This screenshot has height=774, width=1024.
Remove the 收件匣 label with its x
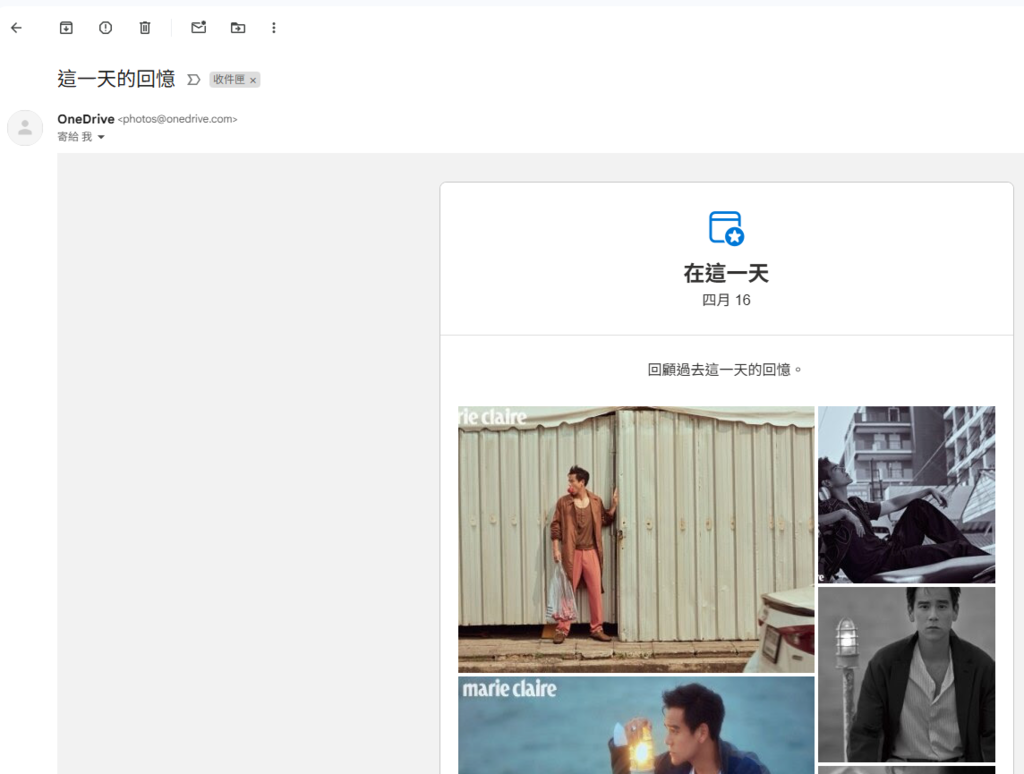tap(253, 80)
